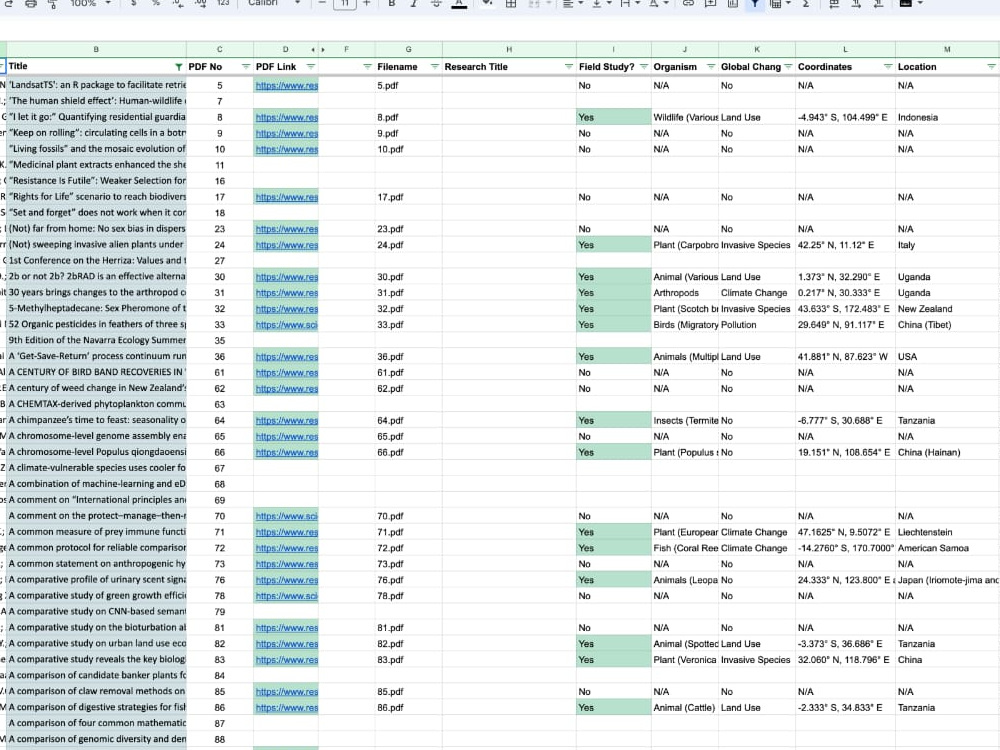Open the fill color picker

(x=487, y=4)
